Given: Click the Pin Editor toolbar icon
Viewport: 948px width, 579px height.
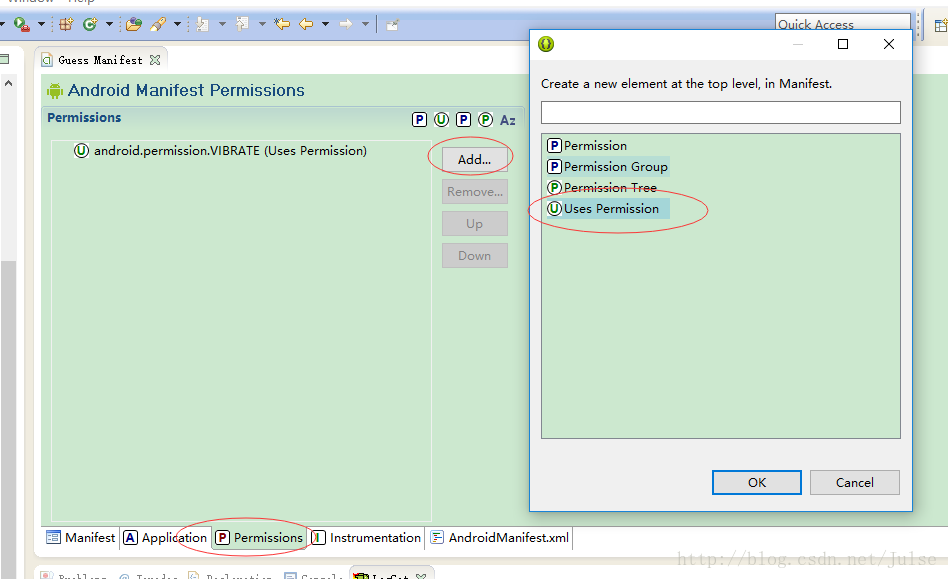Looking at the screenshot, I should [392, 25].
